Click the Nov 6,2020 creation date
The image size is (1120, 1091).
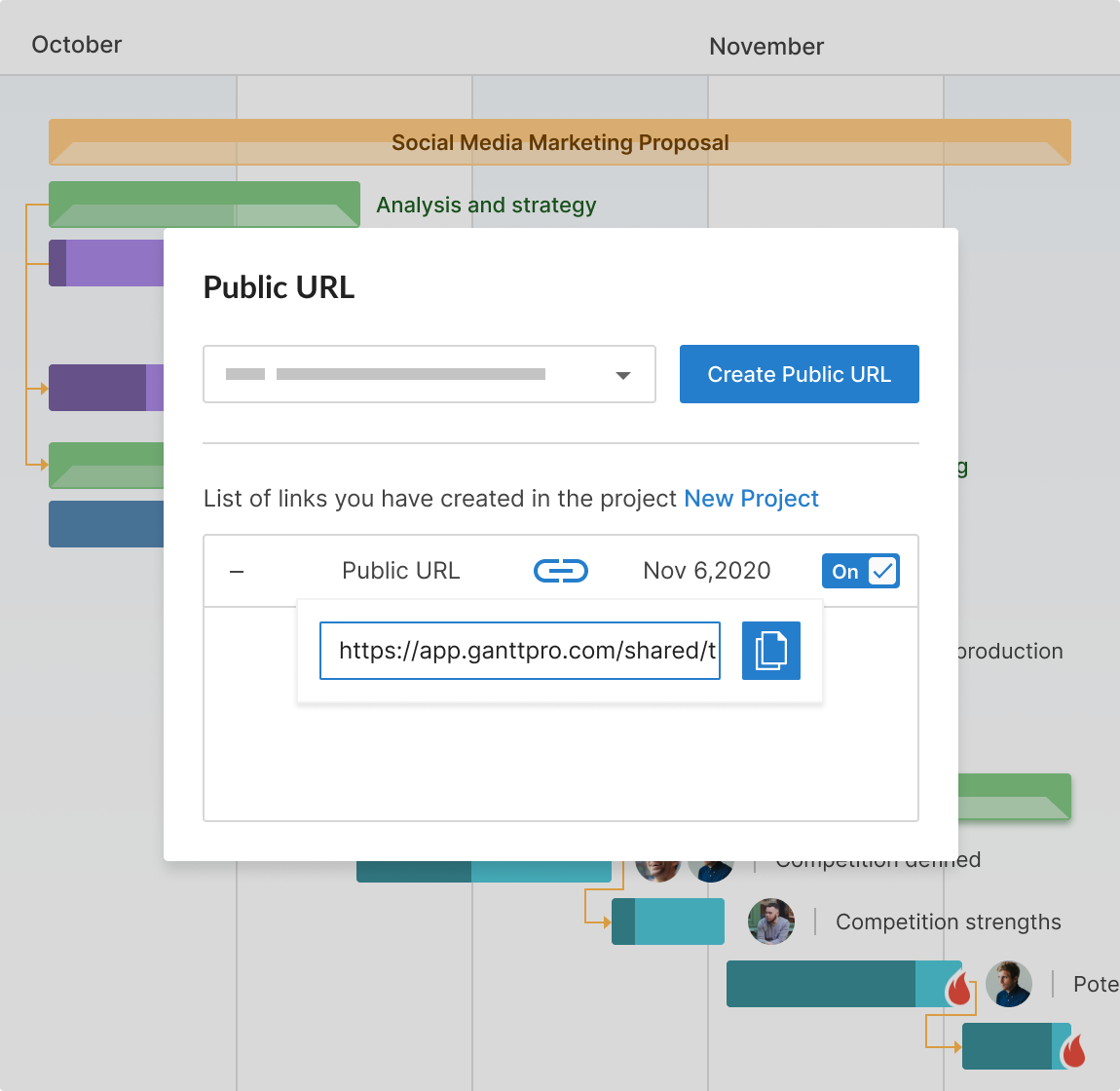pyautogui.click(x=707, y=571)
